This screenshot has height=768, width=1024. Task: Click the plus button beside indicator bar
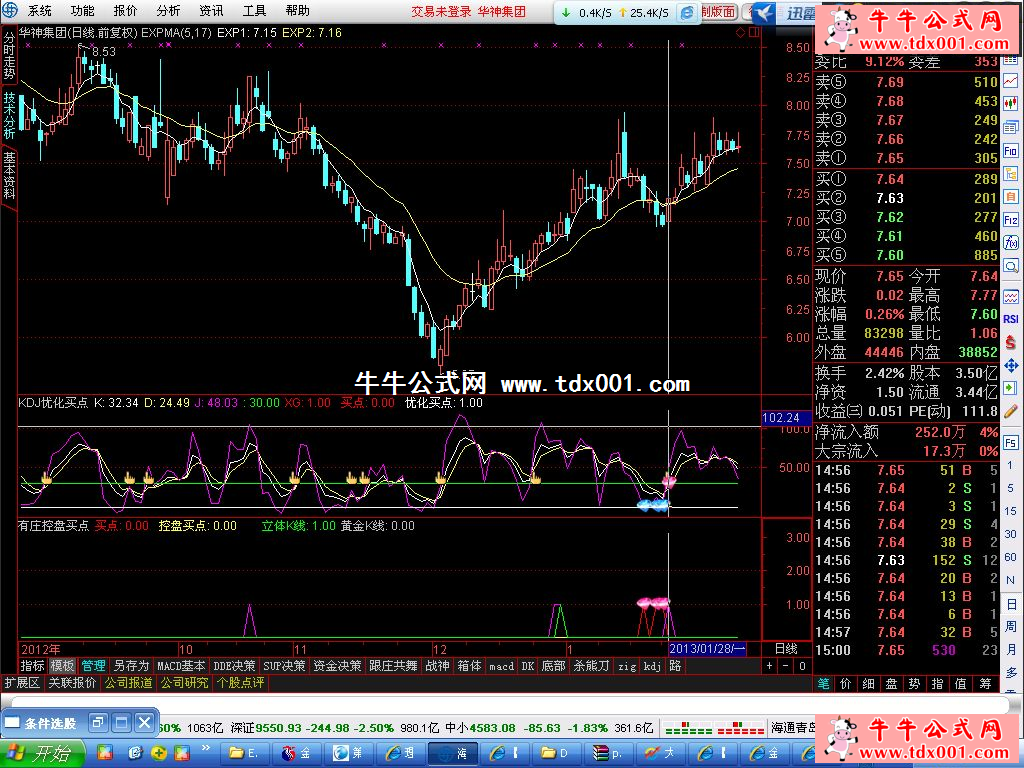pos(770,665)
